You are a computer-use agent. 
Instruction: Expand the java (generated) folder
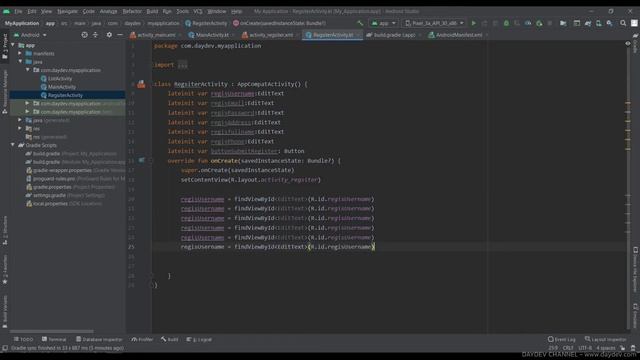(x=20, y=120)
